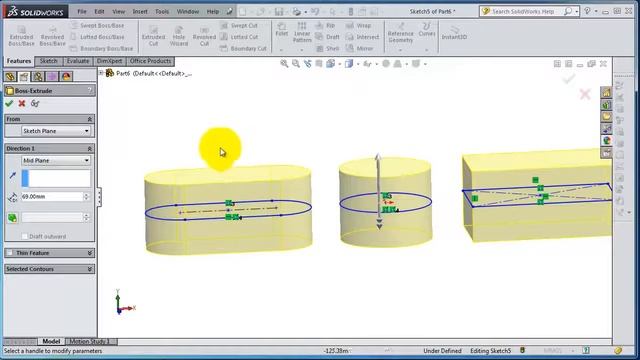This screenshot has width=640, height=360.
Task: Click Mirror button
Action: pyautogui.click(x=359, y=48)
